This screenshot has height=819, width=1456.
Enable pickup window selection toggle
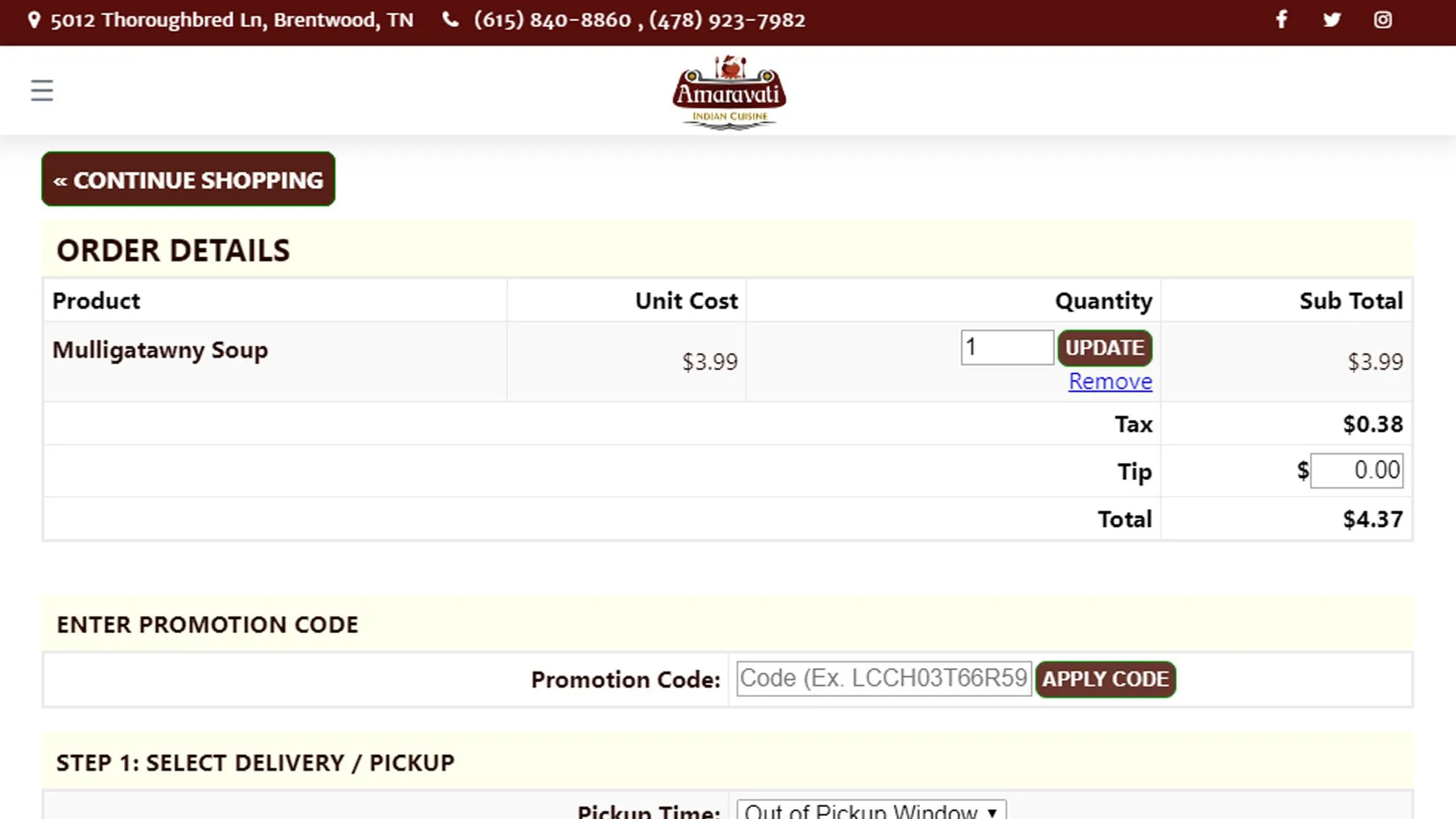(870, 810)
